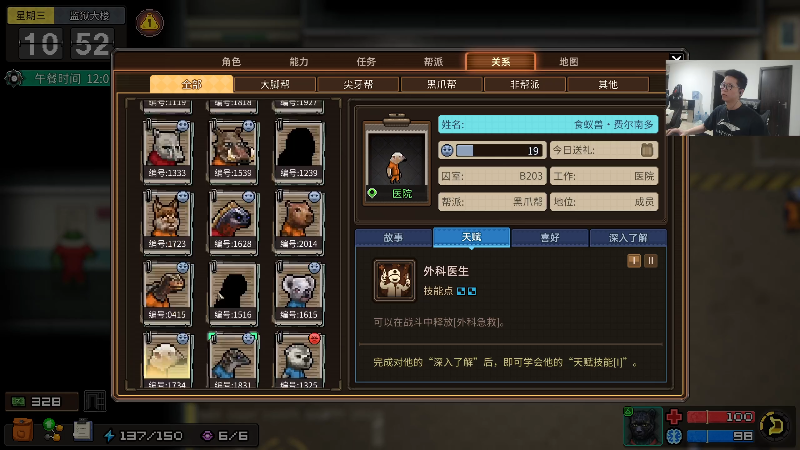Select the 黑爪帮 gang filter tab
This screenshot has height=450, width=800.
[x=442, y=84]
